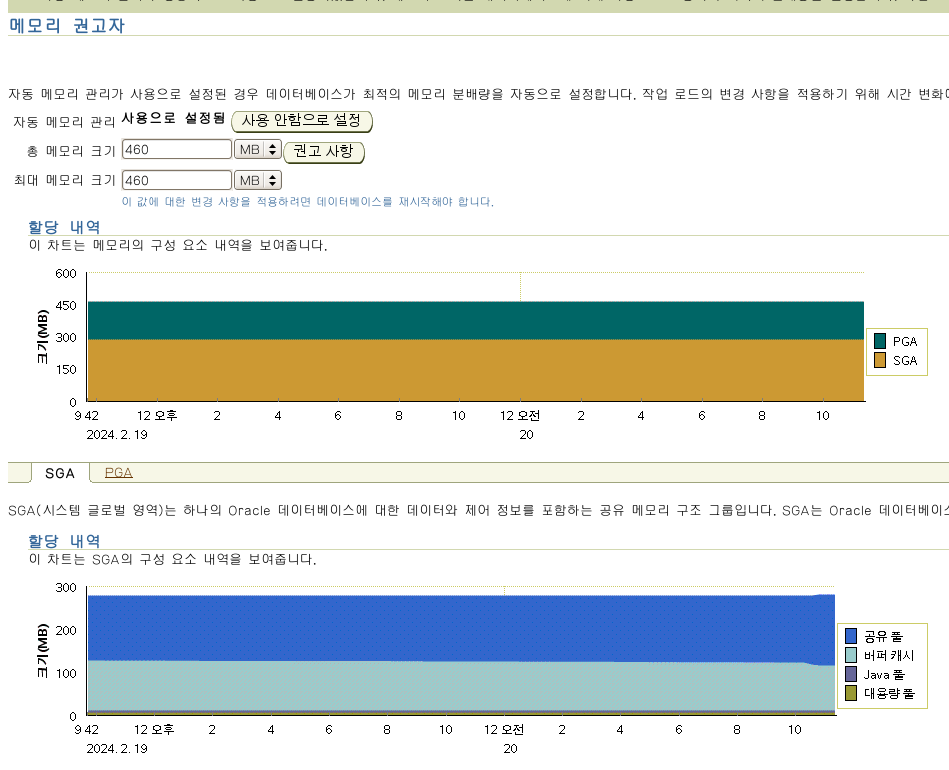Click the Java 풀 legend swatch
The width and height of the screenshot is (949, 770).
(x=851, y=674)
